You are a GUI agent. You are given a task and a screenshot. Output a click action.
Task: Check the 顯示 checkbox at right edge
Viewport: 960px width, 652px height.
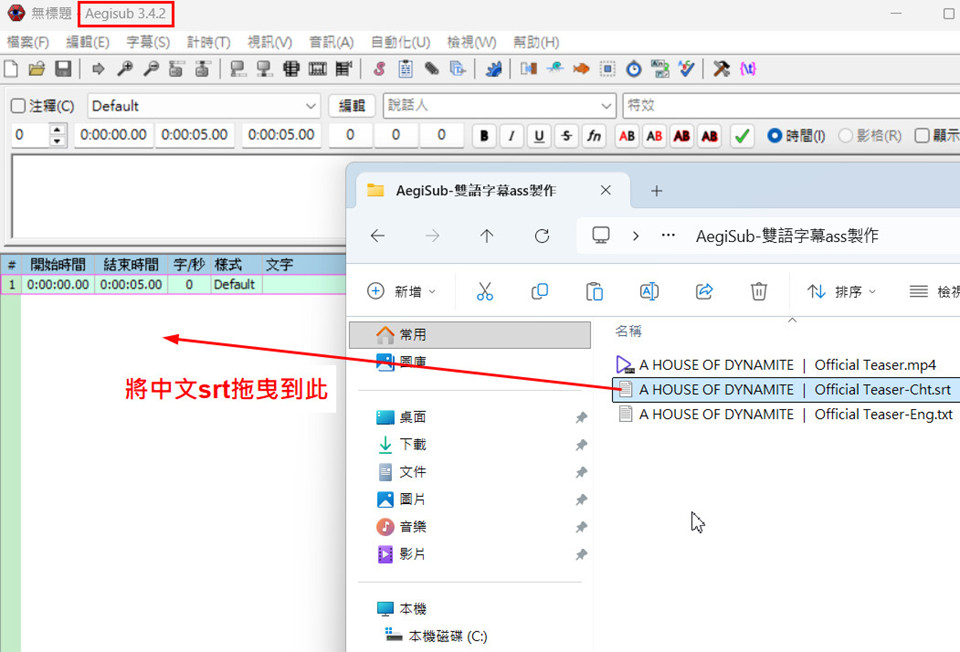click(x=921, y=136)
